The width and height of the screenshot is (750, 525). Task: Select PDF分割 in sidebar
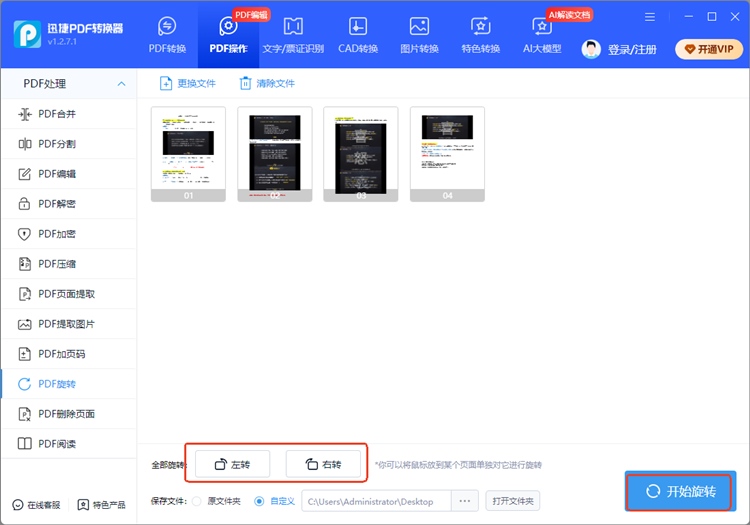[x=69, y=144]
